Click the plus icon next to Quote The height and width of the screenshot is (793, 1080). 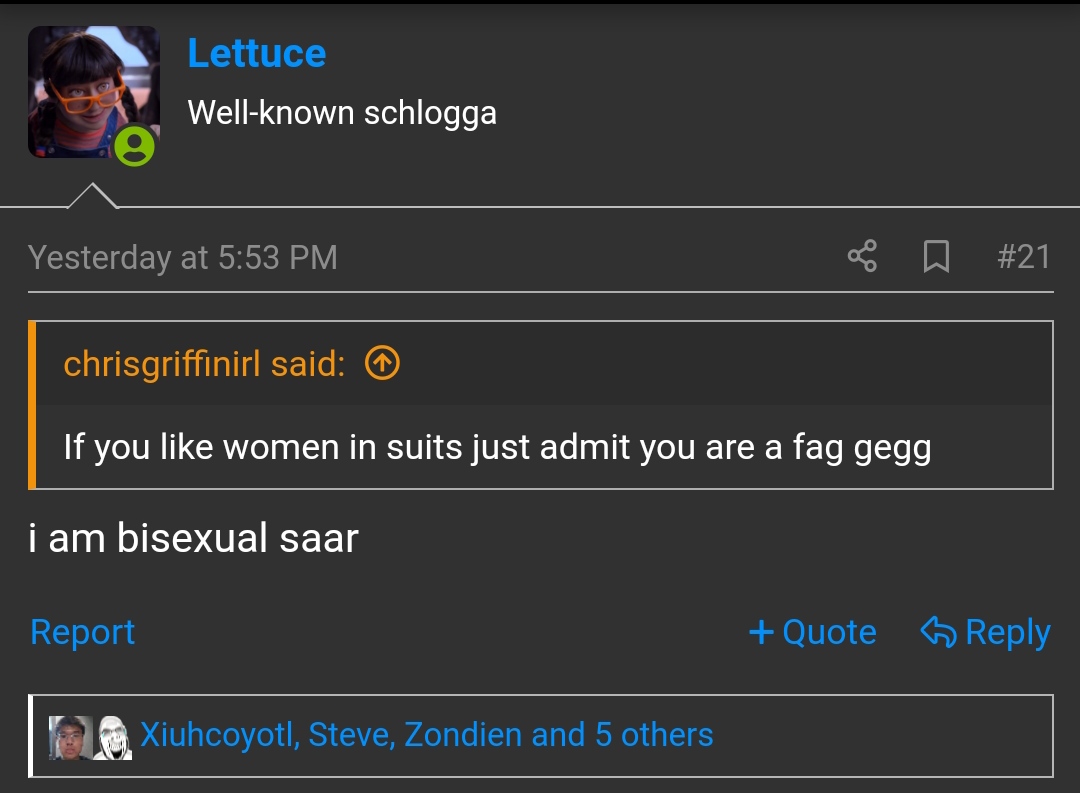coord(761,632)
